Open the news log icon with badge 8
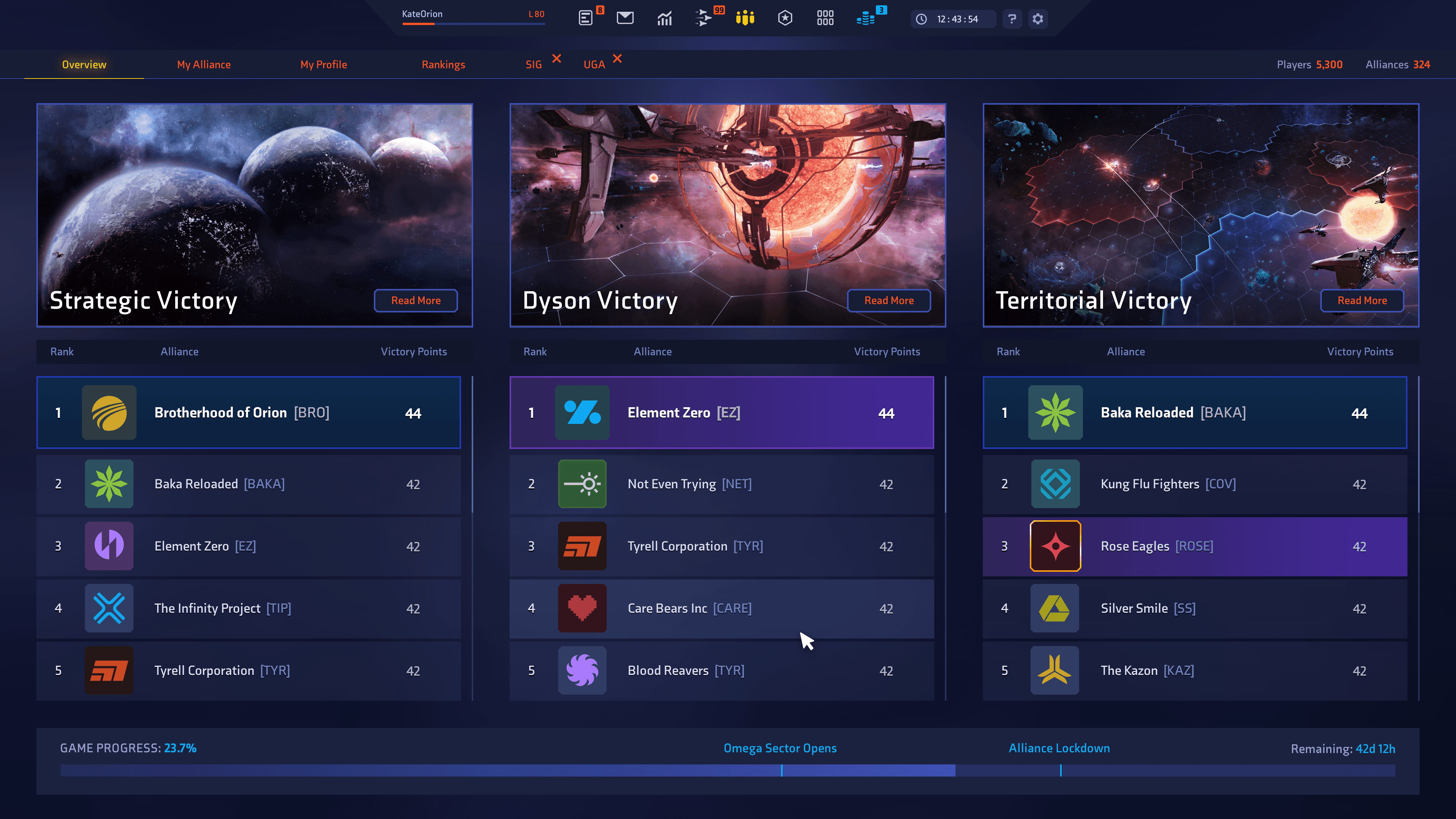1456x819 pixels. [x=586, y=18]
